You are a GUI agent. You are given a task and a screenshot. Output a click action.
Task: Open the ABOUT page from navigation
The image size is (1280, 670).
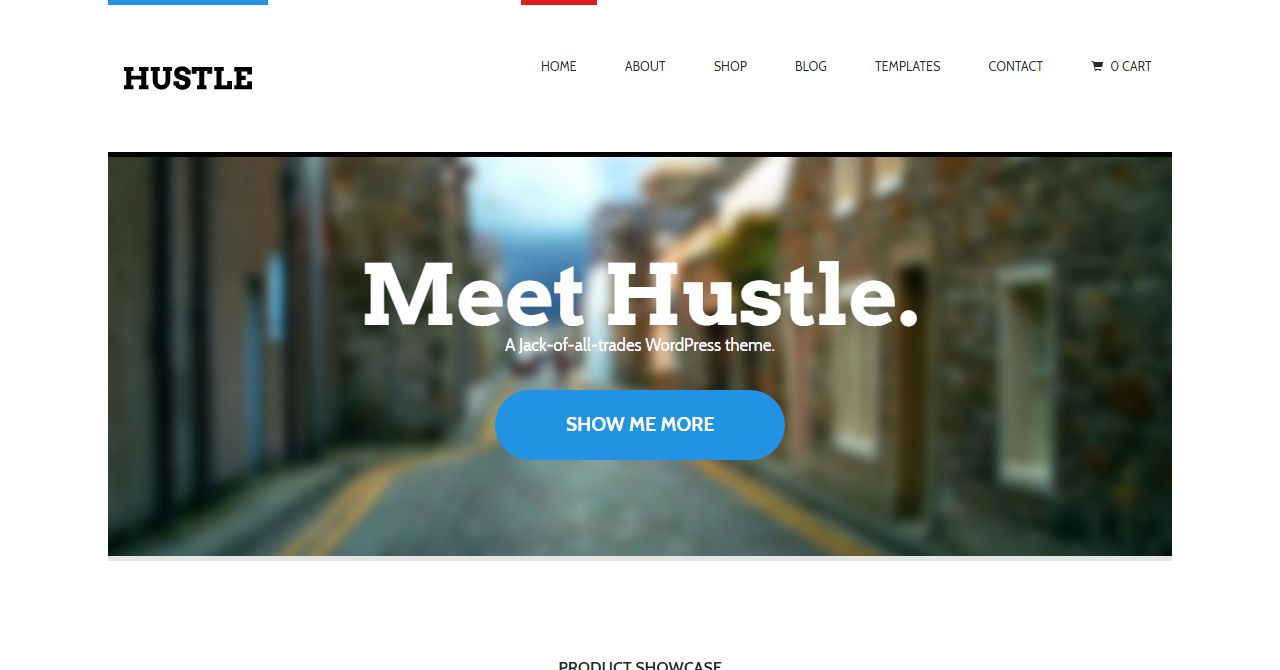click(x=645, y=66)
